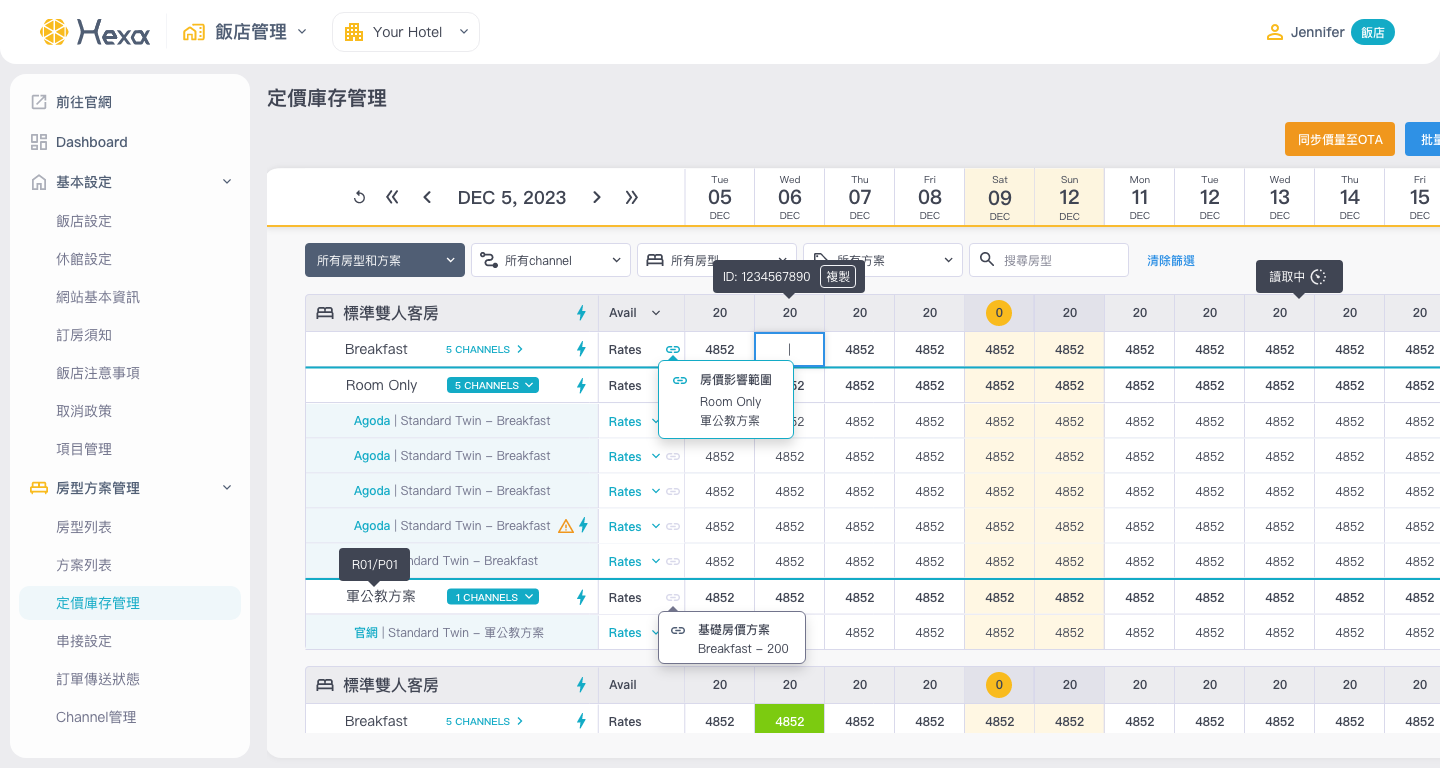Image resolution: width=1440 pixels, height=768 pixels.
Task: Click the lightning bolt in the Room Only row
Action: tap(582, 385)
